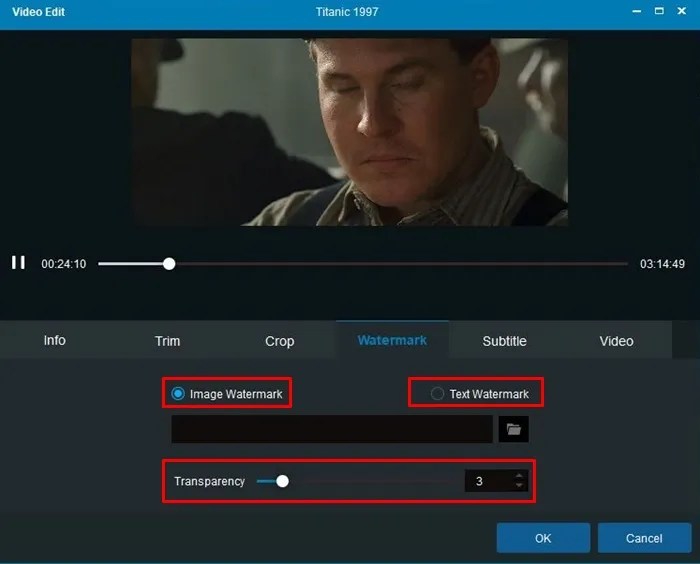Minimize the Video Edit window
This screenshot has width=700, height=564.
point(637,11)
